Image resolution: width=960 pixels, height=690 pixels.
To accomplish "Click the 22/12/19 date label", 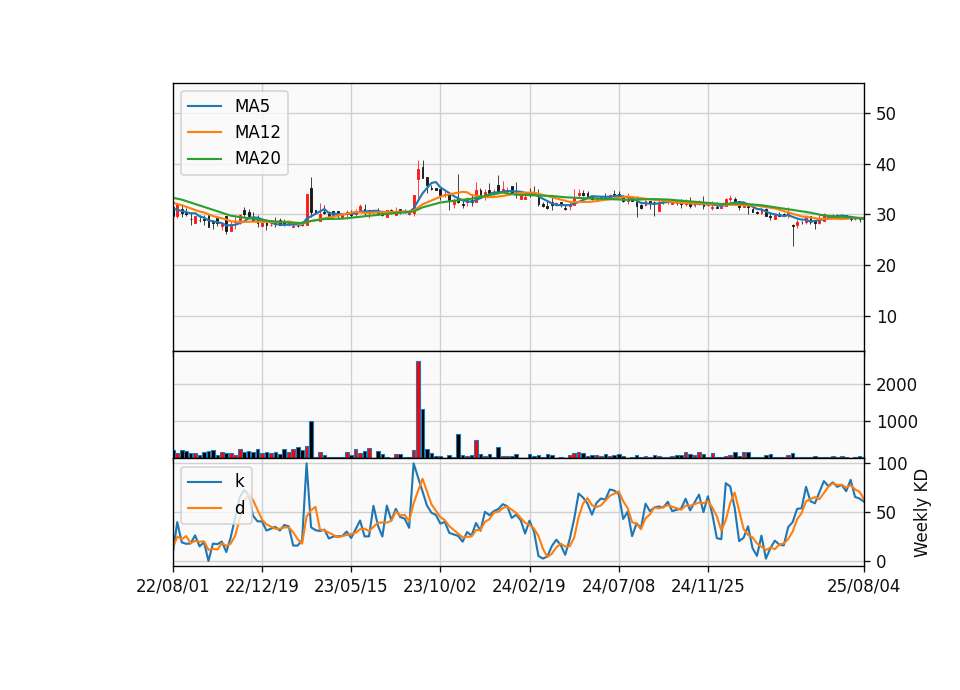I will coord(262,586).
